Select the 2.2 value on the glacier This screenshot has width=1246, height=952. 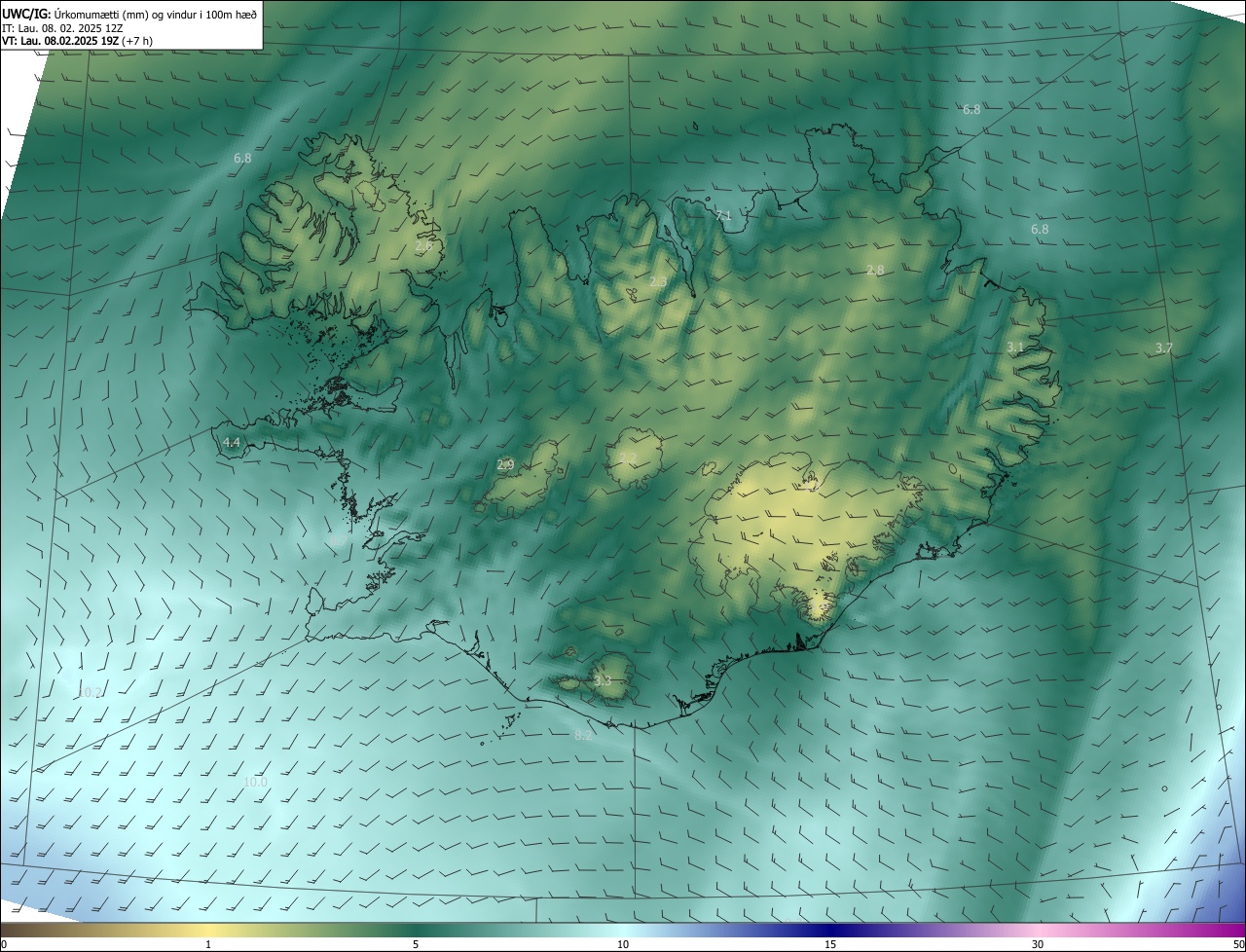point(628,458)
